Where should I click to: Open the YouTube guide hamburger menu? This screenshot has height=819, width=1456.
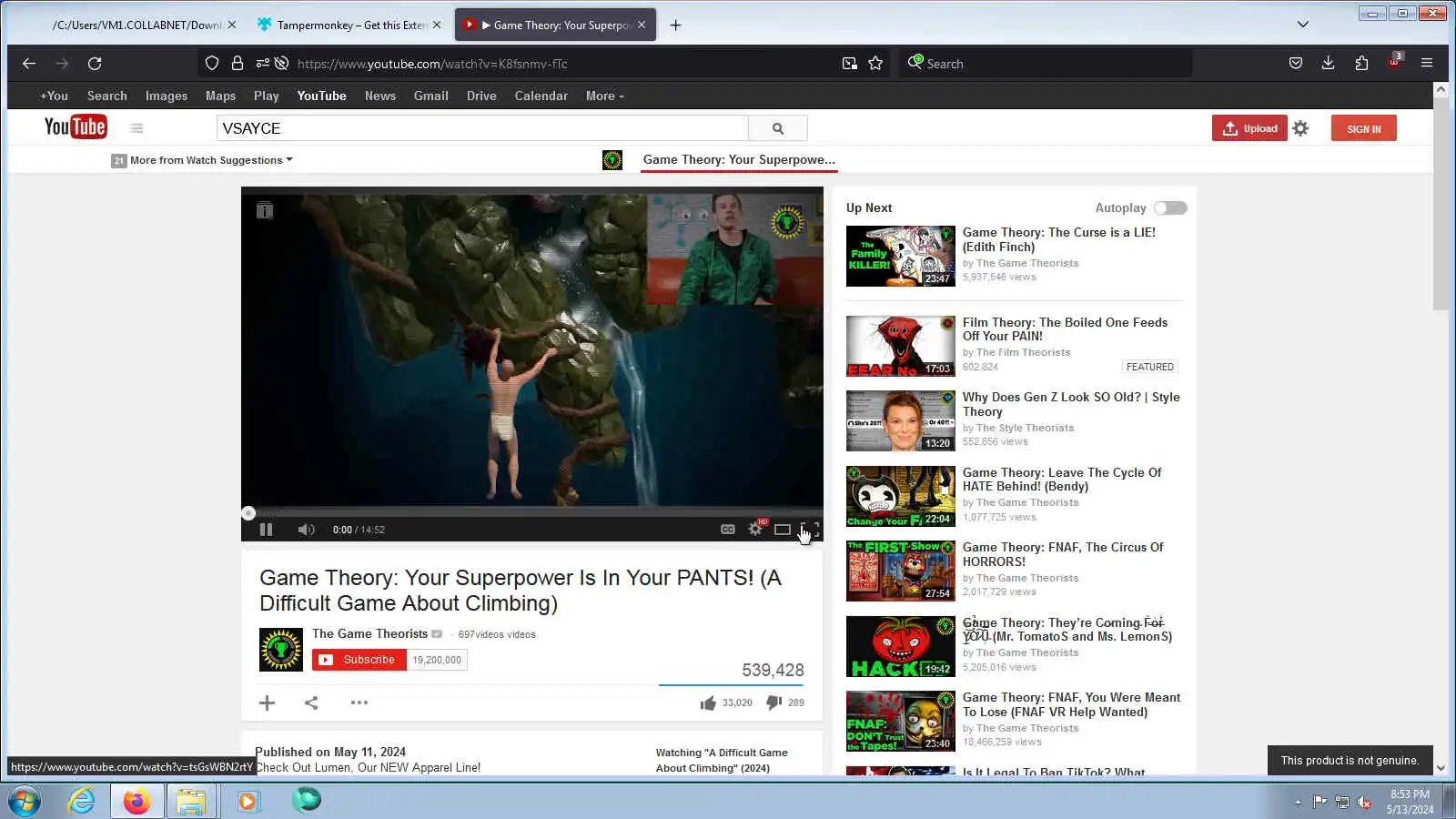coord(136,128)
